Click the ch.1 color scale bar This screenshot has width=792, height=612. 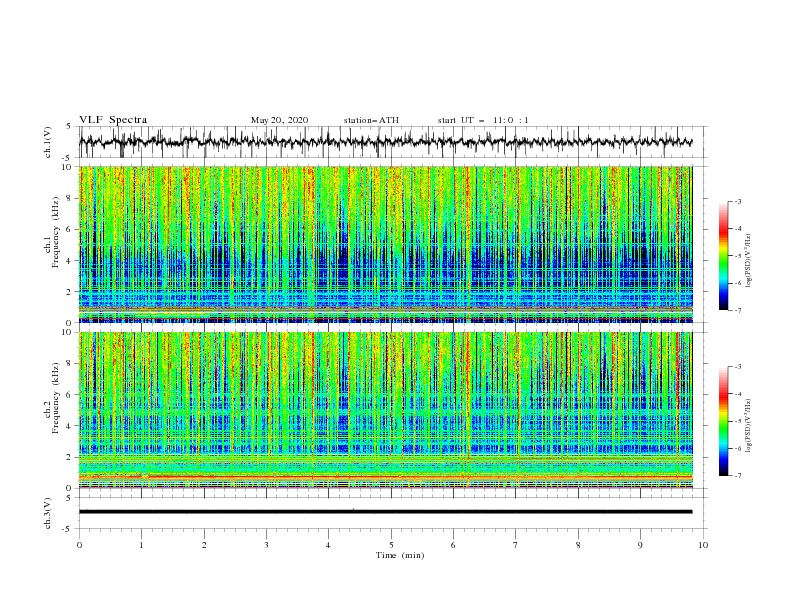724,256
